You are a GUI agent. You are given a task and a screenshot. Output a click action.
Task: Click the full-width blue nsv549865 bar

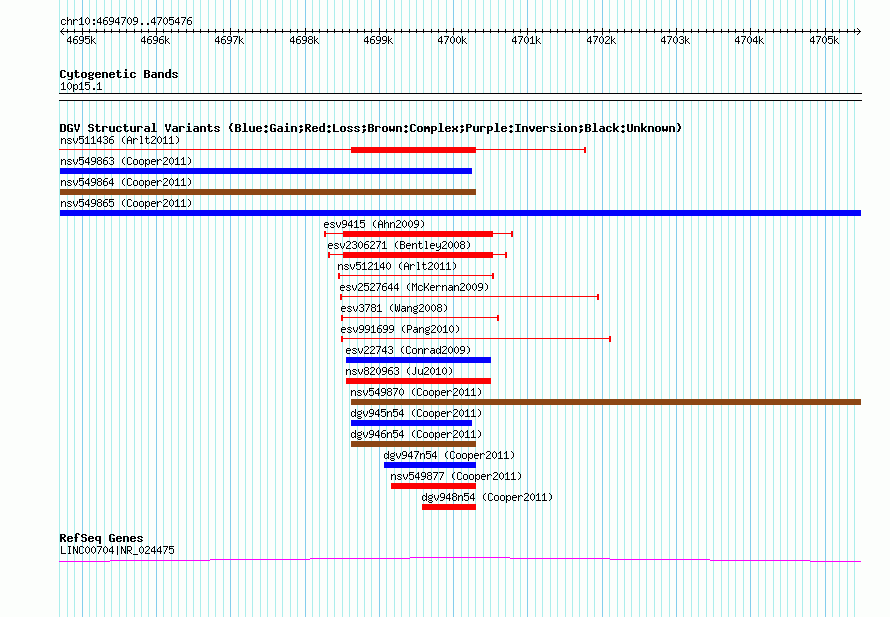460,213
